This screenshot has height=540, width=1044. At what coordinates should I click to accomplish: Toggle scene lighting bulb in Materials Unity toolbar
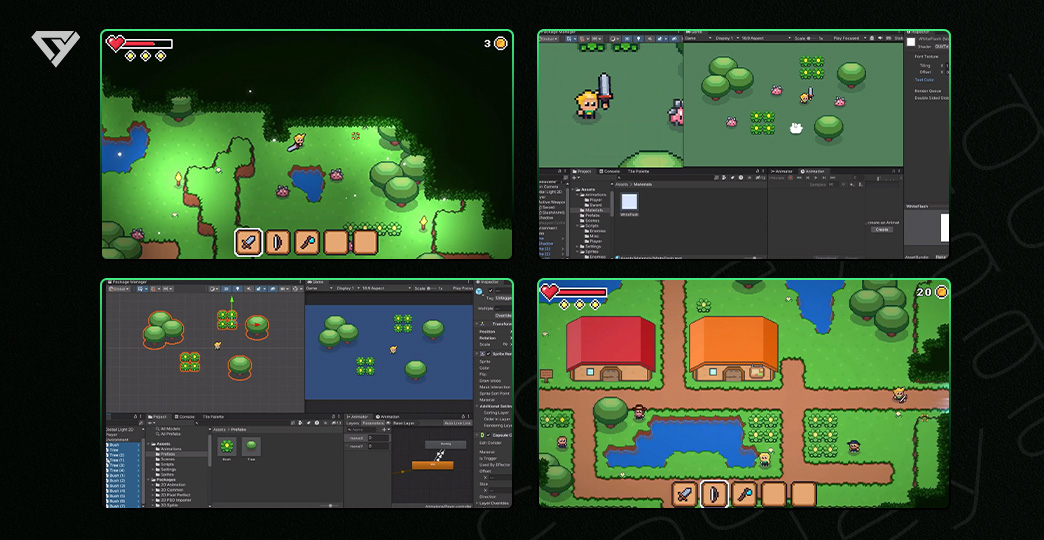639,39
